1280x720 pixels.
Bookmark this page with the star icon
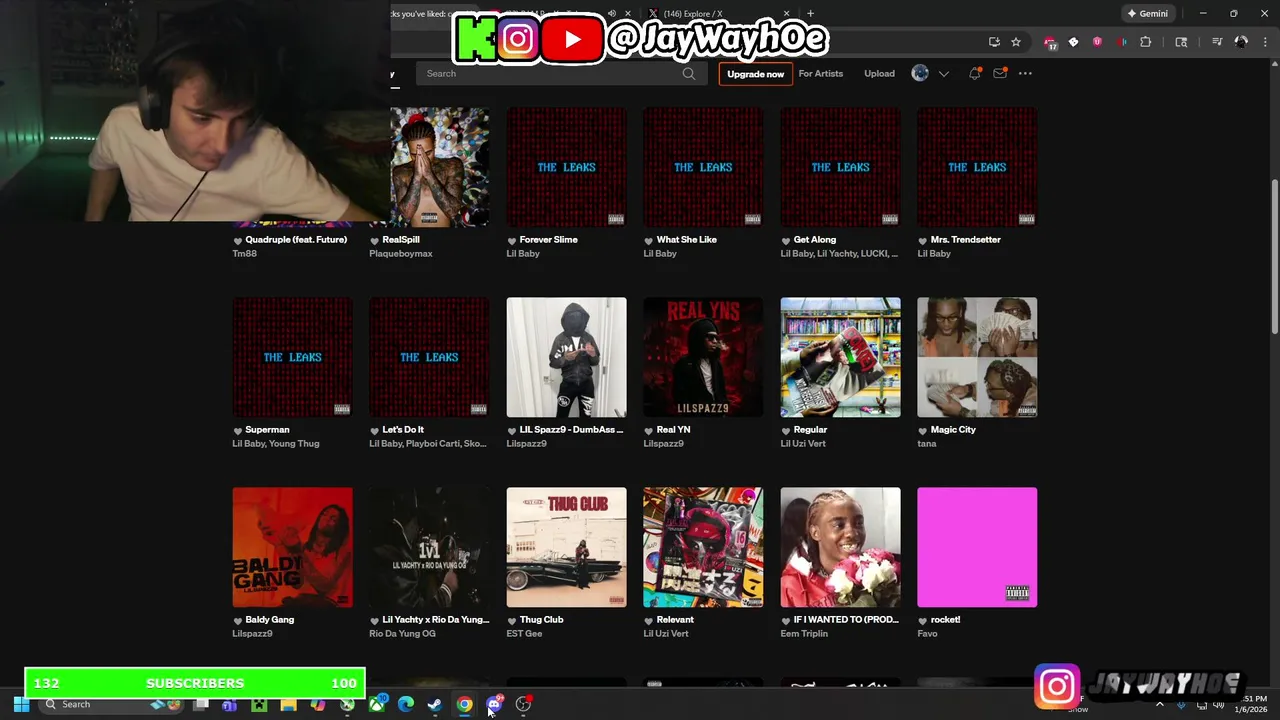(x=1016, y=42)
